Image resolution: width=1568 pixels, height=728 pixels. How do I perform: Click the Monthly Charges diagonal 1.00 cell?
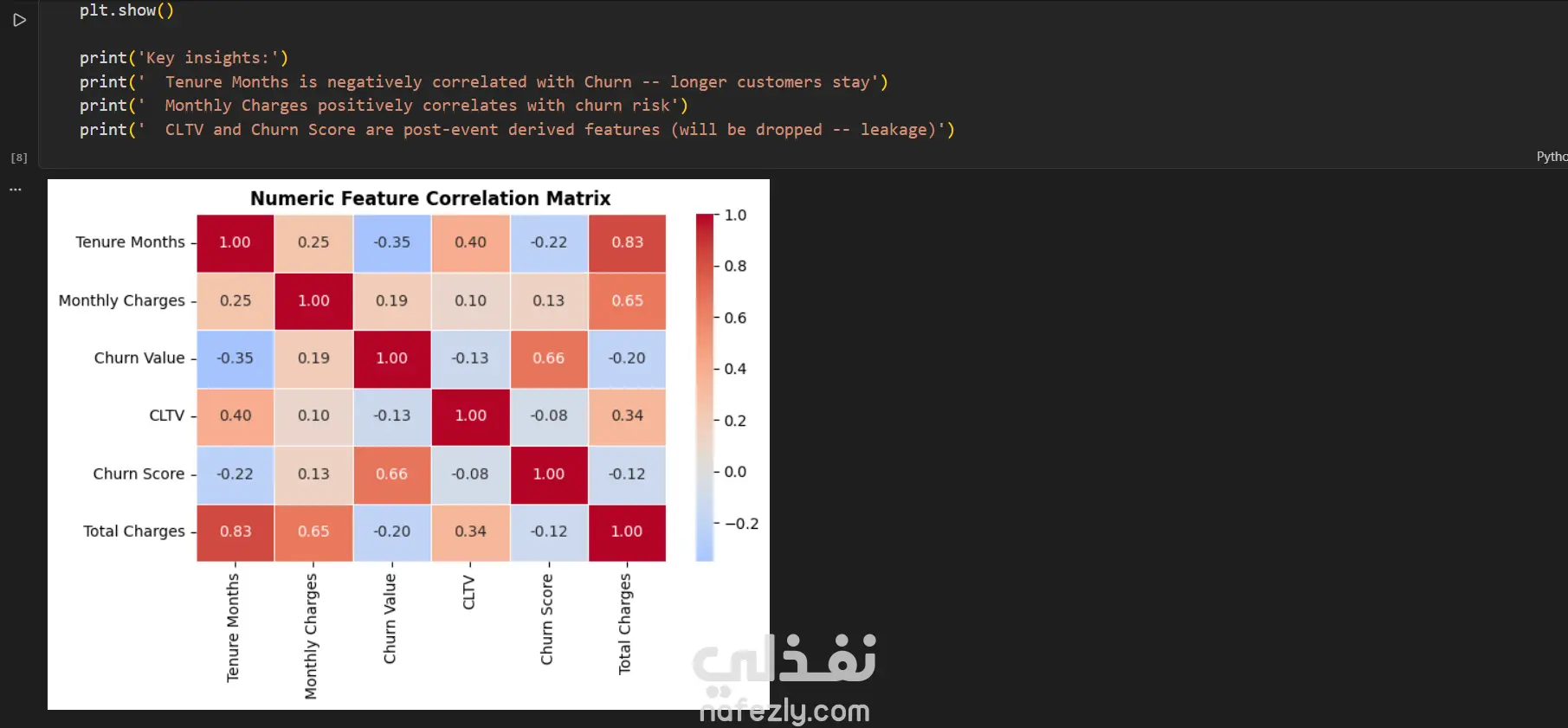point(313,301)
